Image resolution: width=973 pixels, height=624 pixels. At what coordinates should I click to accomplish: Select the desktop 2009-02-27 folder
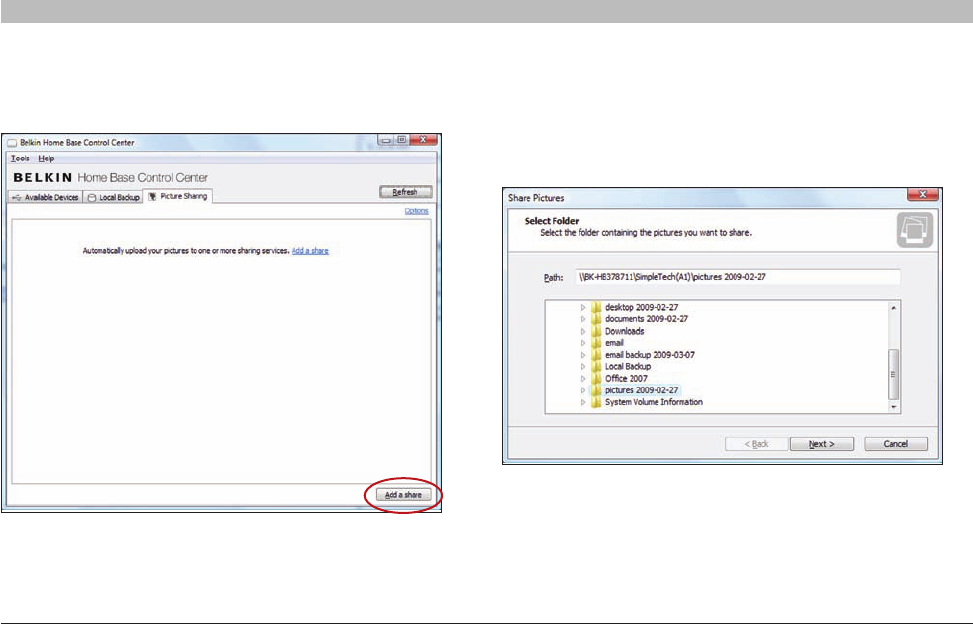coord(641,308)
